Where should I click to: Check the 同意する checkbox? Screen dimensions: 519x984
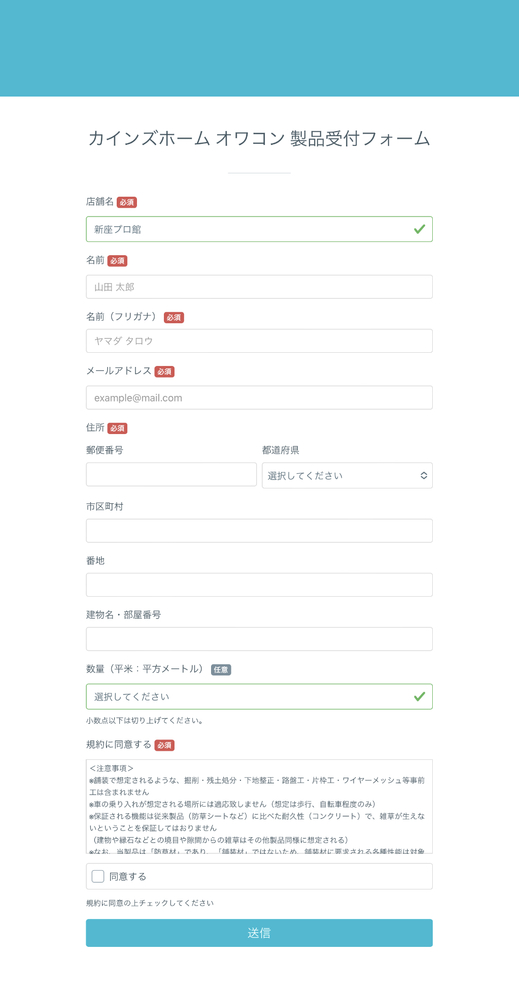(x=98, y=876)
